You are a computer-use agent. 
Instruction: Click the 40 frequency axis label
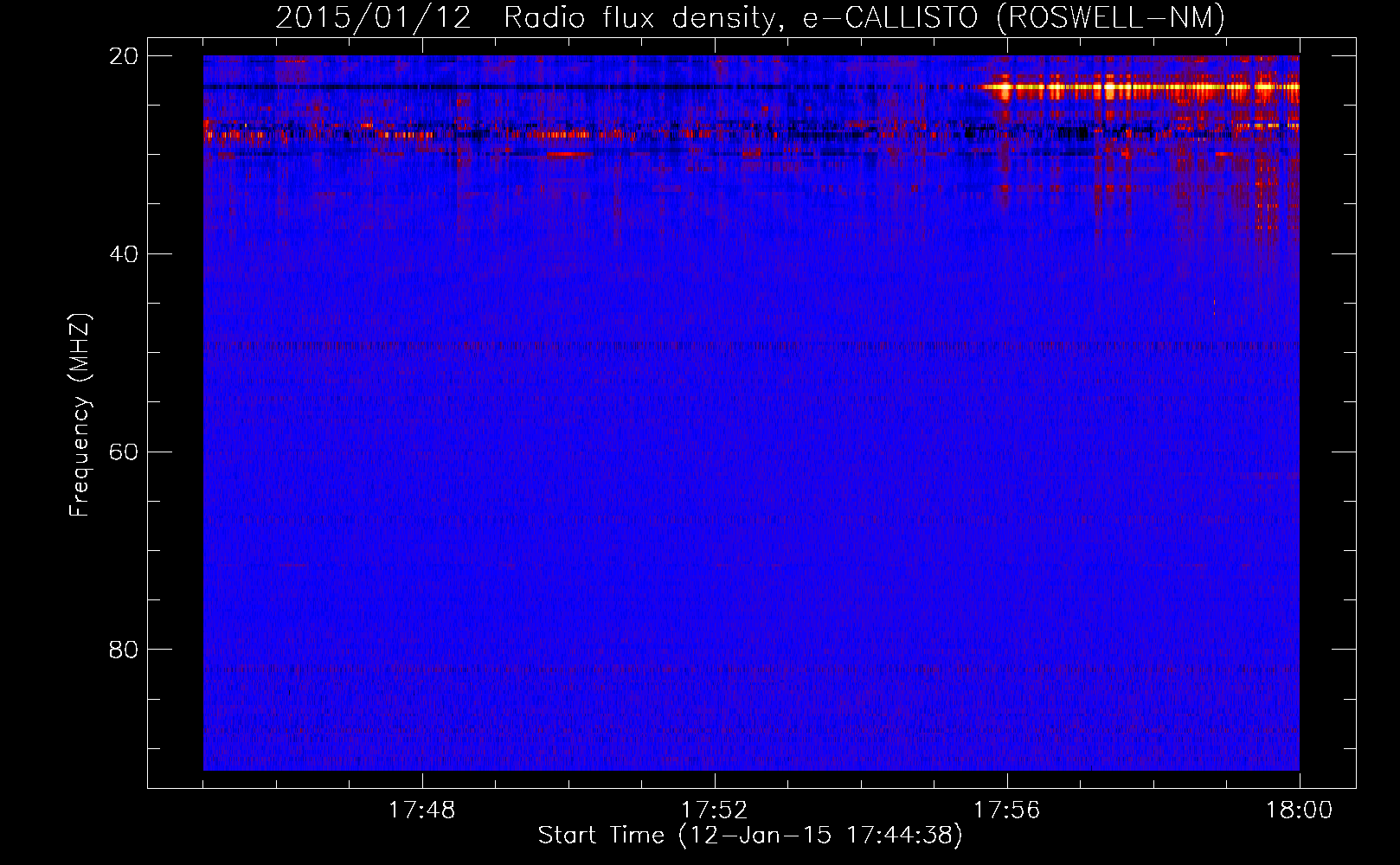123,254
